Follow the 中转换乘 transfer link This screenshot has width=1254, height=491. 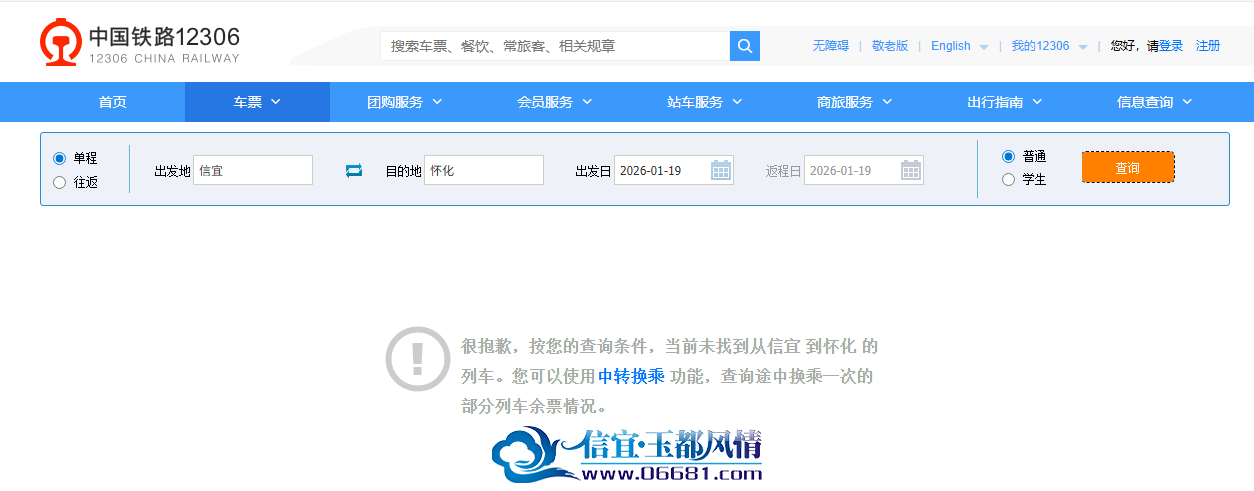[x=631, y=377]
